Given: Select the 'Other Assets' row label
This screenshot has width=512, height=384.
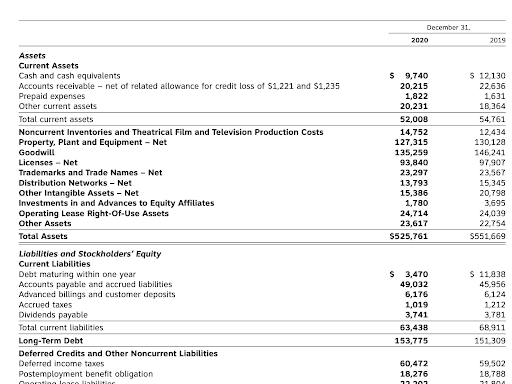Looking at the screenshot, I should 45,223.
